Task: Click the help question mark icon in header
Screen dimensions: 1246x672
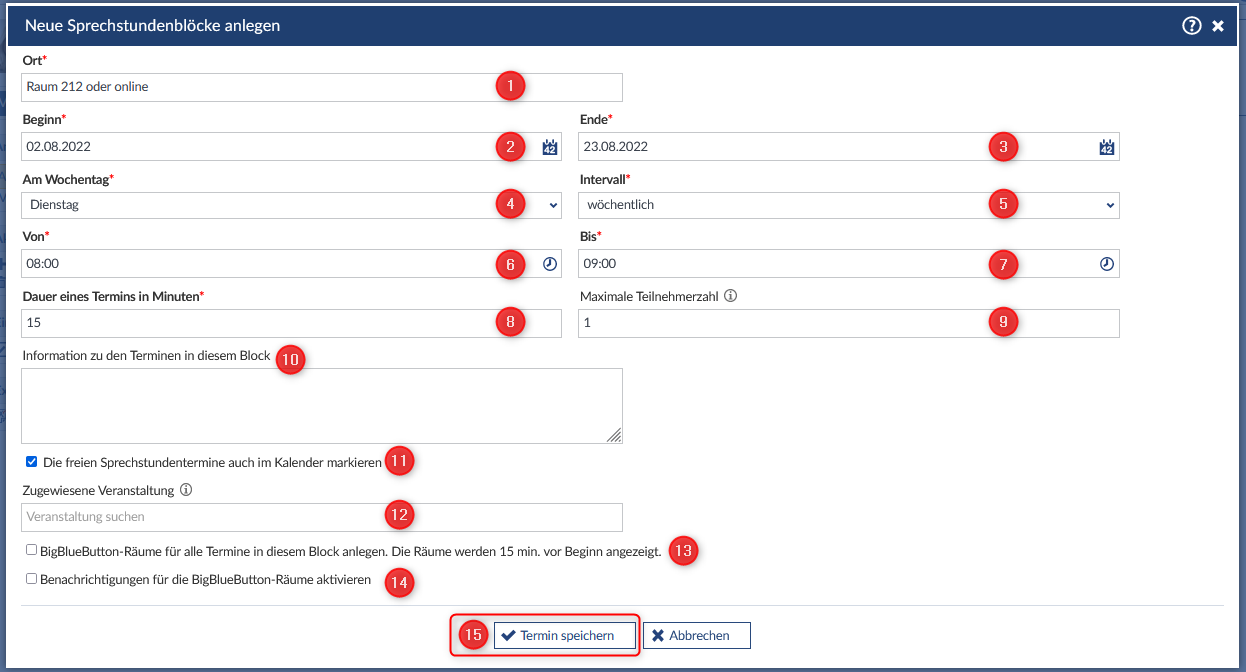Action: pos(1191,26)
